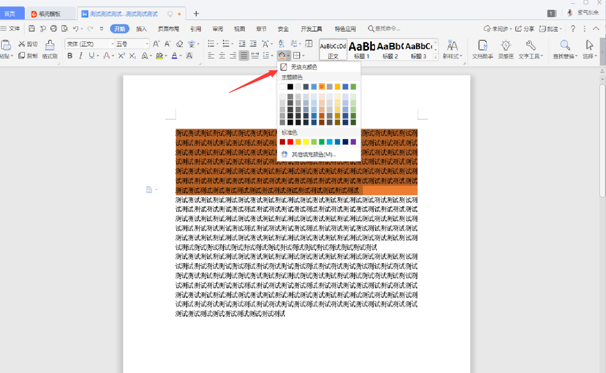Apply the Heading 1 (标题 1) style
Viewport: 606px width, 373px height.
coord(362,50)
